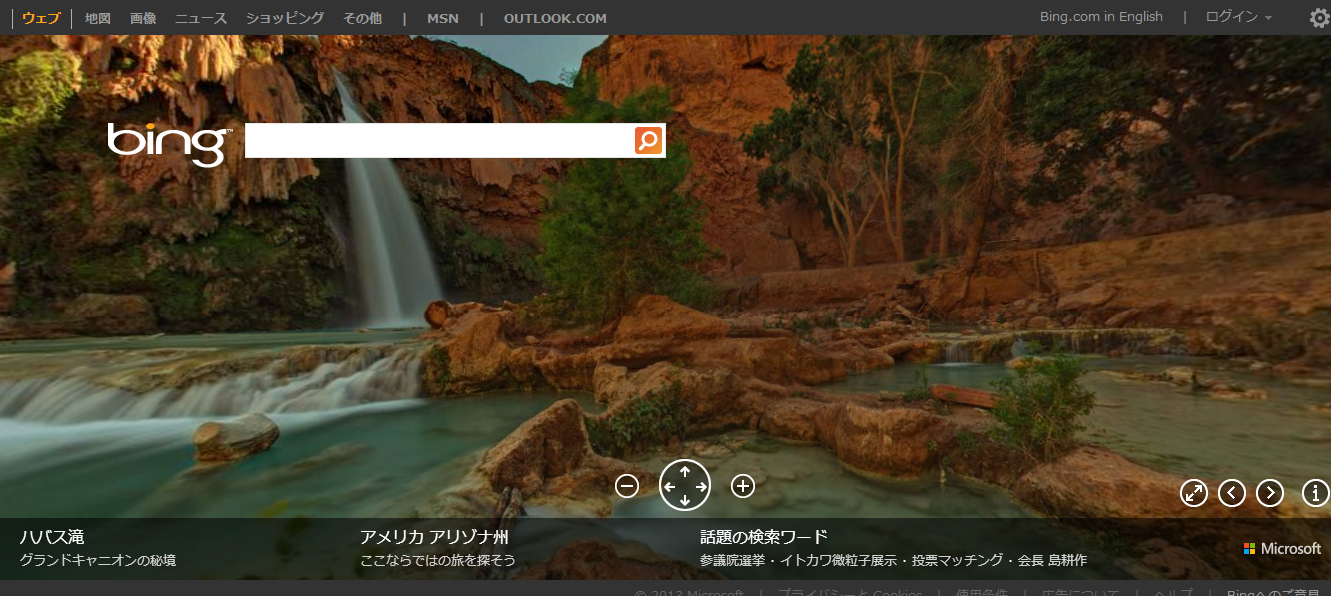Open the ショッピング menu item
Image resolution: width=1331 pixels, height=596 pixels.
pos(285,18)
